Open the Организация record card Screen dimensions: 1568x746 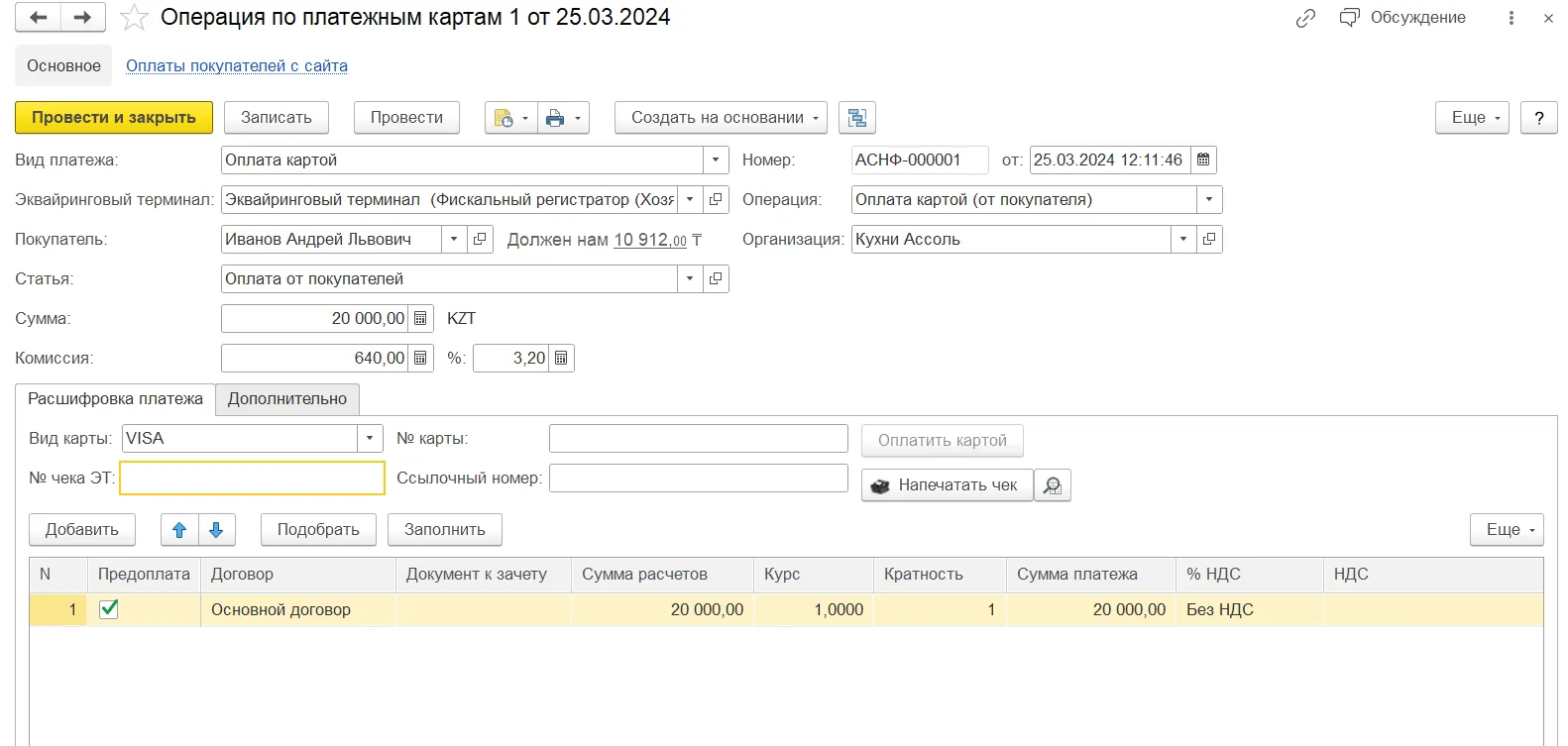pos(1209,239)
